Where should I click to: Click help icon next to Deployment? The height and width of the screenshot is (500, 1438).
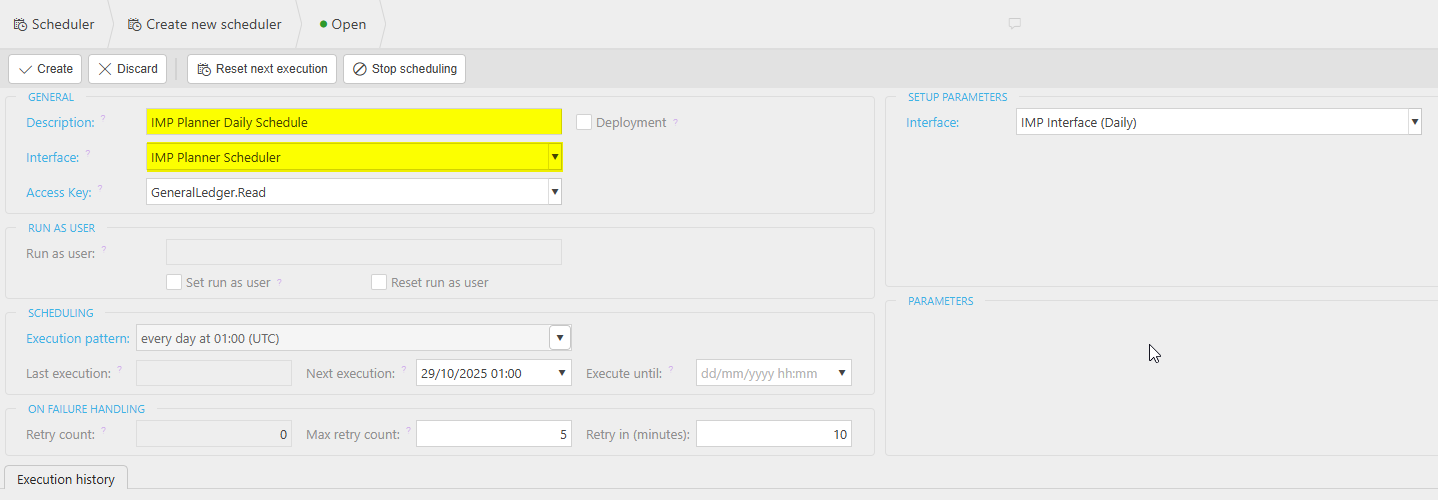675,123
